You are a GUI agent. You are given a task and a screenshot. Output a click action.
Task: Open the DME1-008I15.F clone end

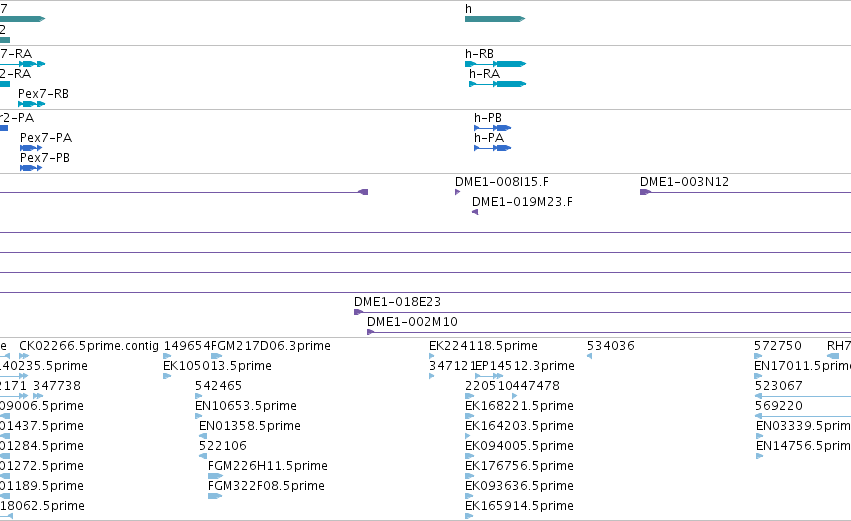(x=458, y=192)
